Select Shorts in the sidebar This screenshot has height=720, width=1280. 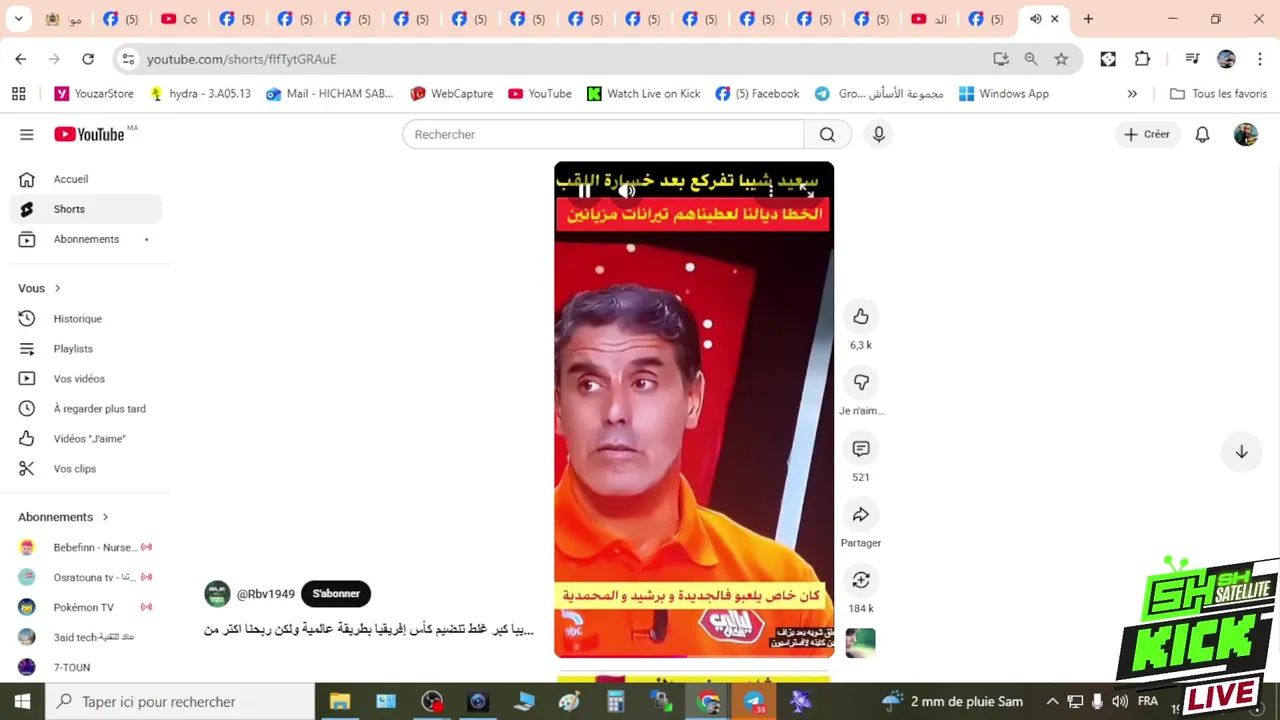point(86,209)
